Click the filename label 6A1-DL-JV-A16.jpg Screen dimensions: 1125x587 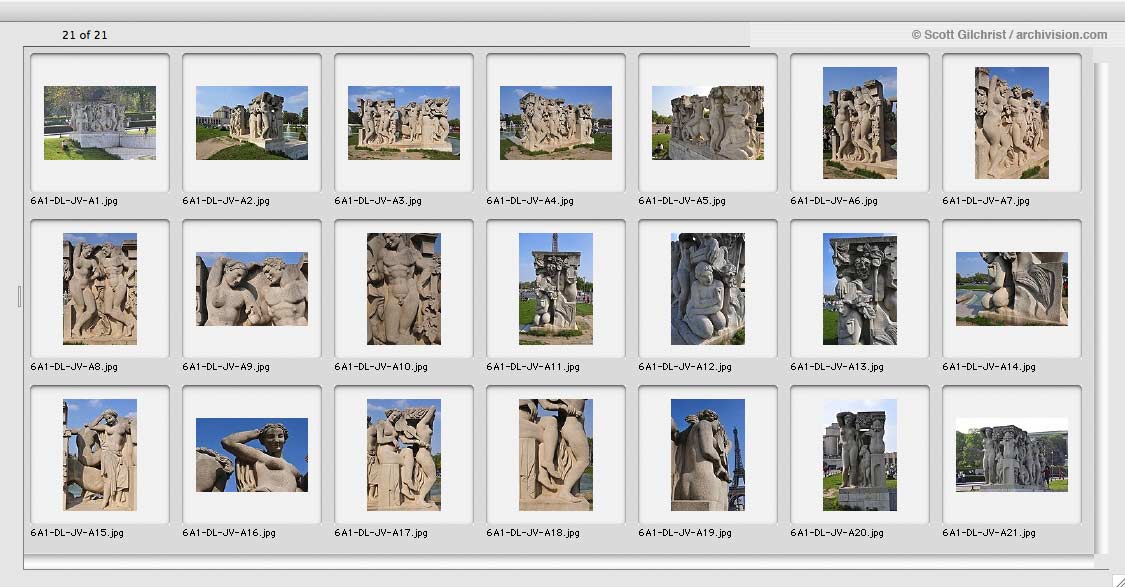click(x=229, y=532)
